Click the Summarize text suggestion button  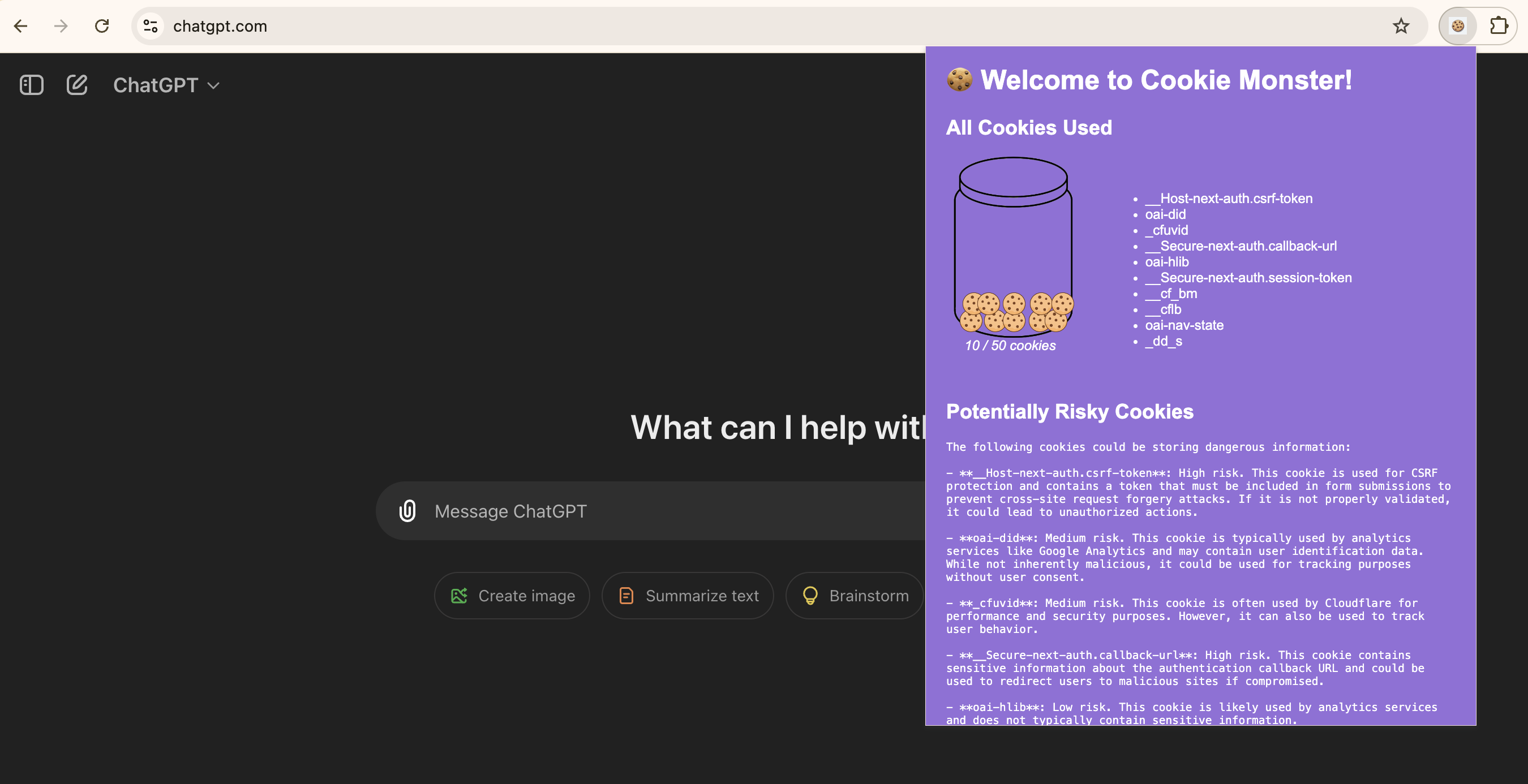coord(688,596)
